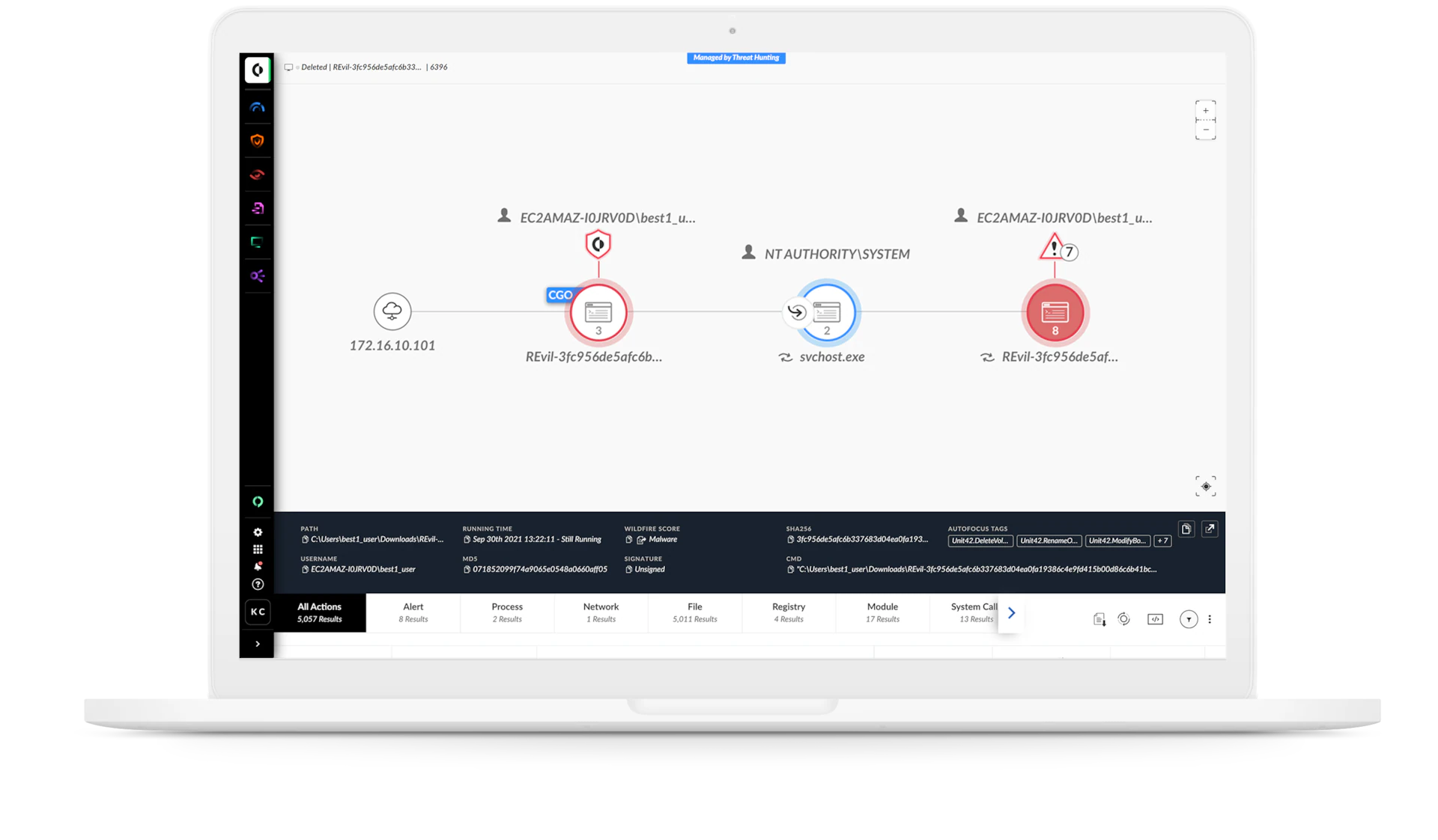Select the All Actions tab

[x=321, y=612]
